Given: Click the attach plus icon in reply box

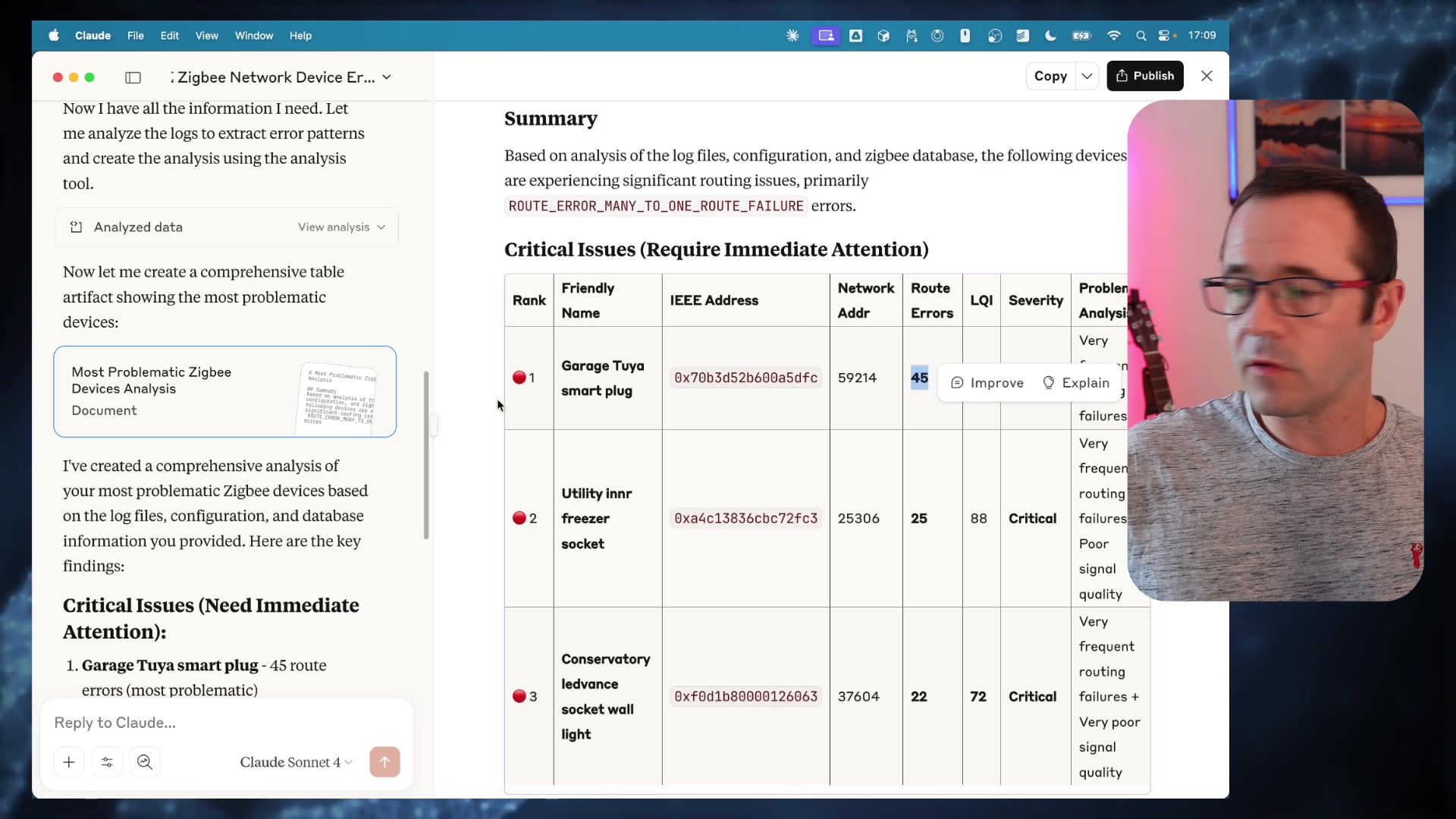Looking at the screenshot, I should (x=69, y=762).
